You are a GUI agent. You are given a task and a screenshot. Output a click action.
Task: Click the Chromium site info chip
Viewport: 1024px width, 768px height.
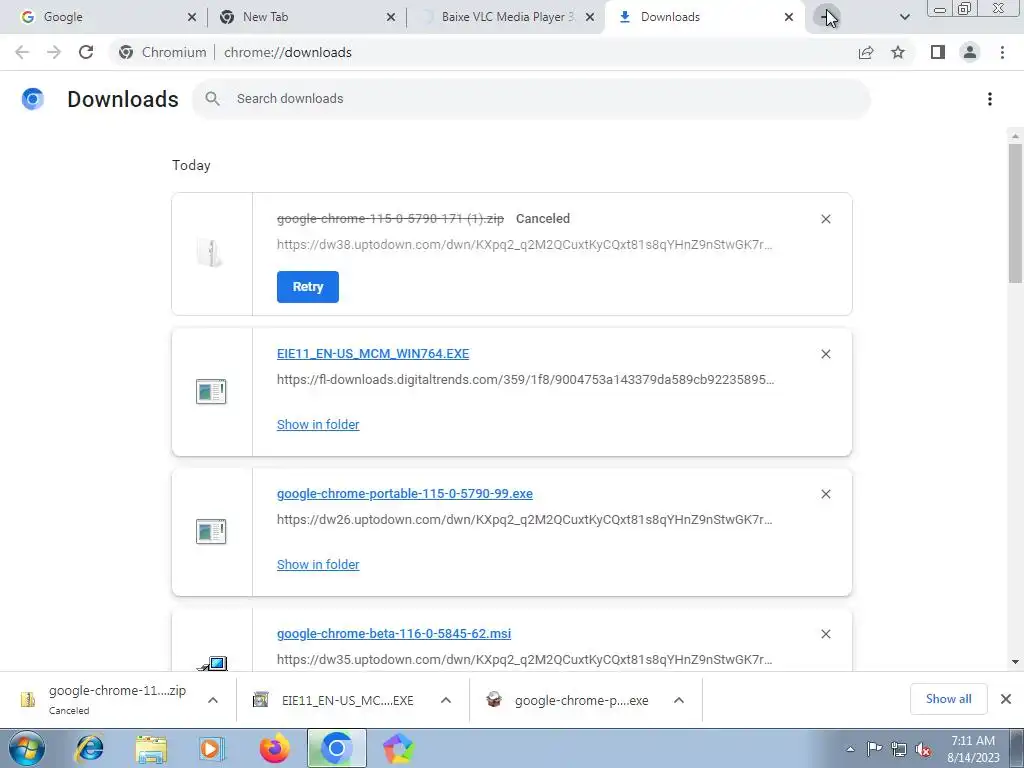coord(163,52)
